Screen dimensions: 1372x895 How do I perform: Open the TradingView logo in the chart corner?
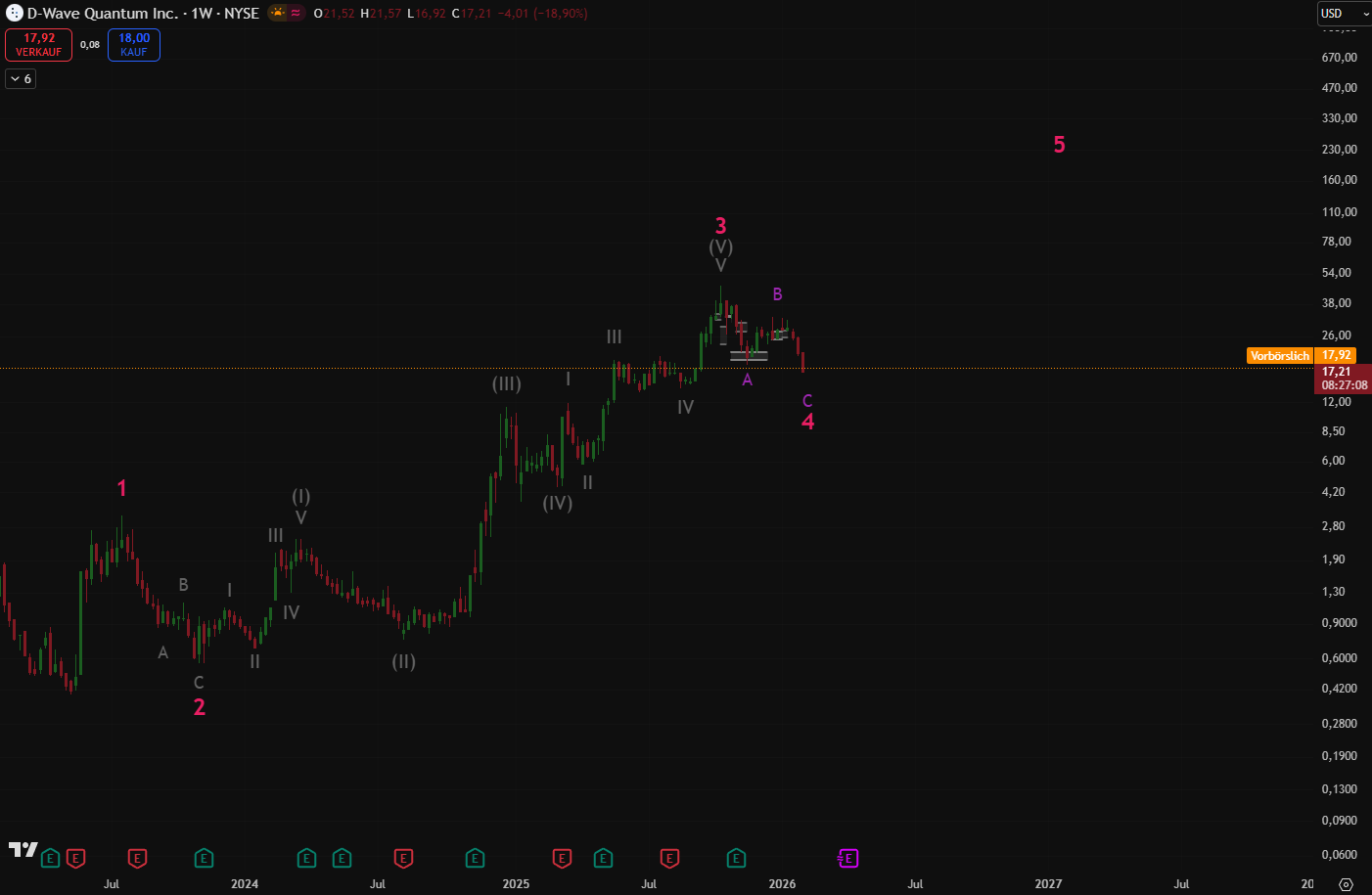coord(23,849)
